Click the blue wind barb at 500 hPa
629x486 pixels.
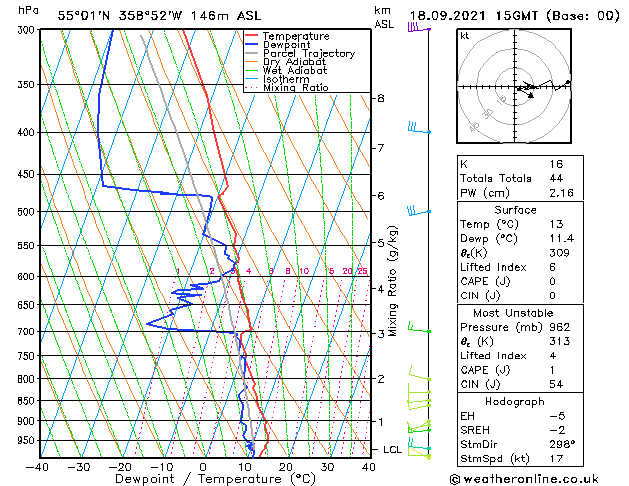point(419,211)
